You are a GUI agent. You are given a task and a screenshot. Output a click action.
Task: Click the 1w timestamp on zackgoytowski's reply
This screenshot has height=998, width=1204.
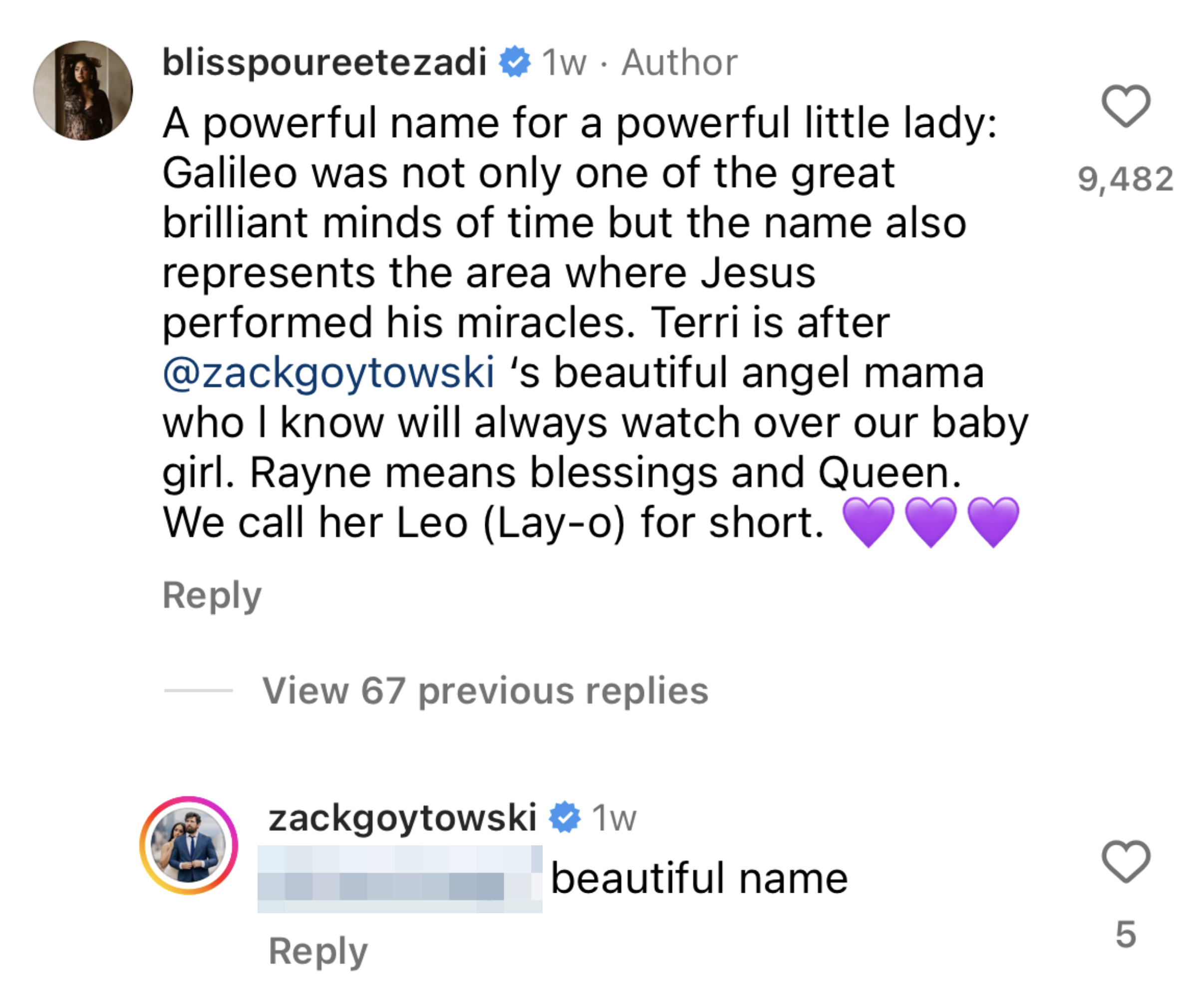(614, 817)
